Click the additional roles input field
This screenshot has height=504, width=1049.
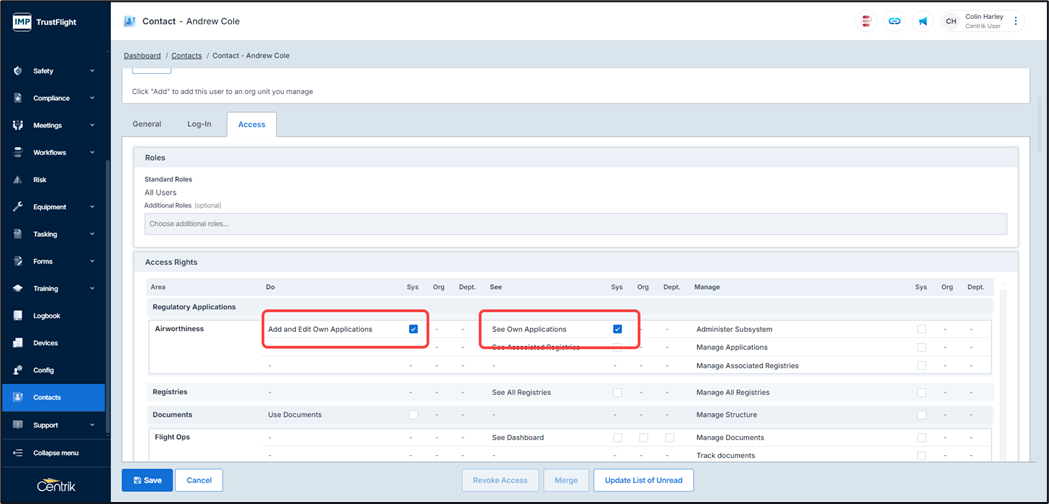[x=575, y=224]
